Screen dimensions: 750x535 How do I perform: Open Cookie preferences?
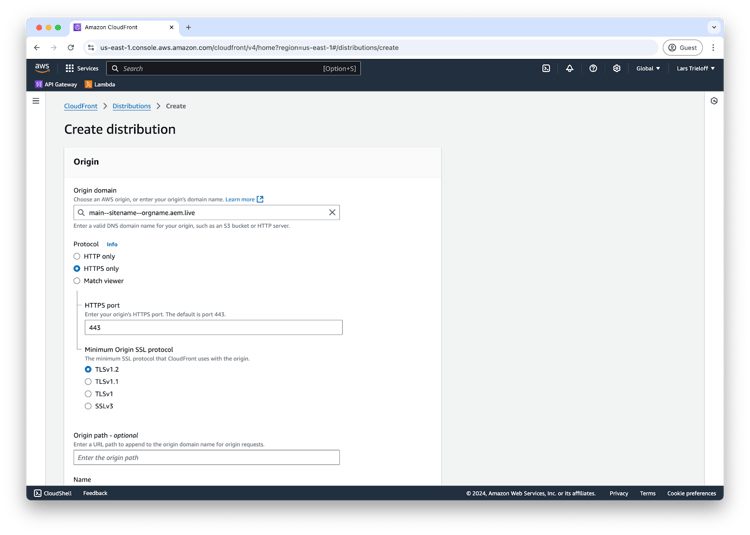(x=691, y=493)
